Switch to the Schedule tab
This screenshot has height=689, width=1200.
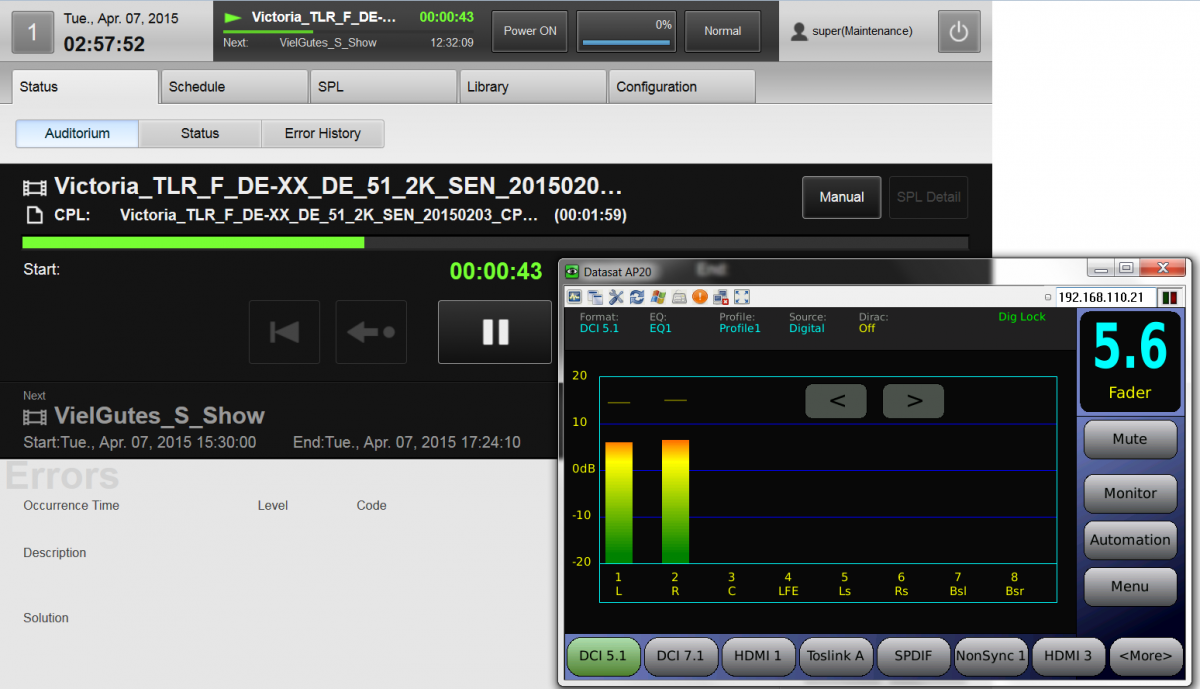(233, 87)
